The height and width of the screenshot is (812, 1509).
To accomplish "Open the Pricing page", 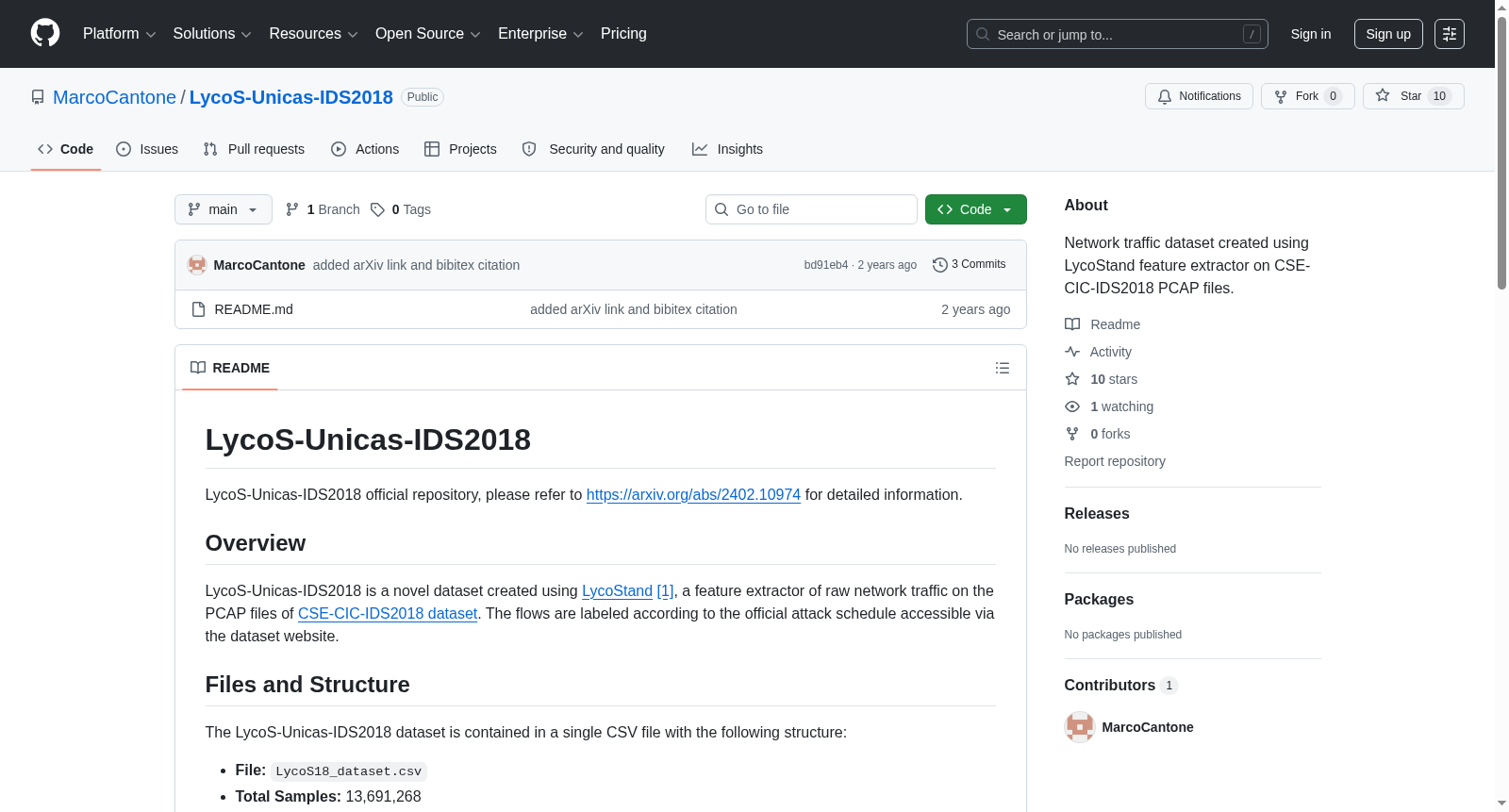I will (623, 34).
